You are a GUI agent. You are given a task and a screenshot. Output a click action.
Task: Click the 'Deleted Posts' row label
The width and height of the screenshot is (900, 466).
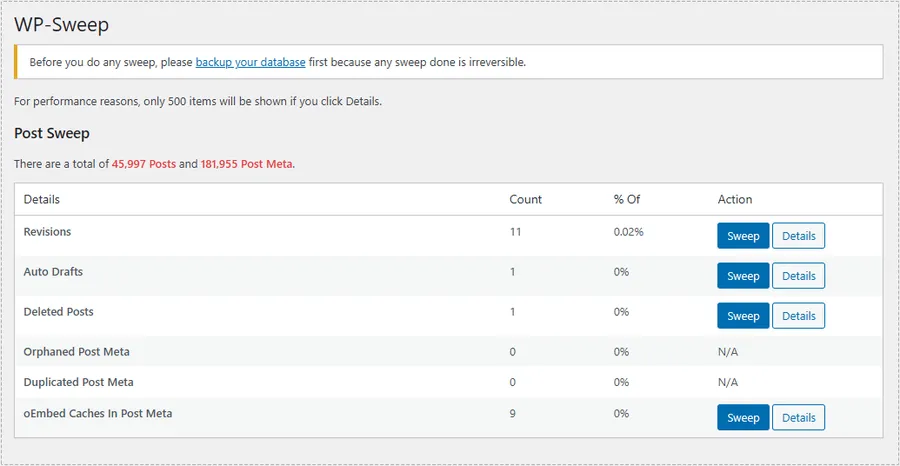pyautogui.click(x=59, y=312)
